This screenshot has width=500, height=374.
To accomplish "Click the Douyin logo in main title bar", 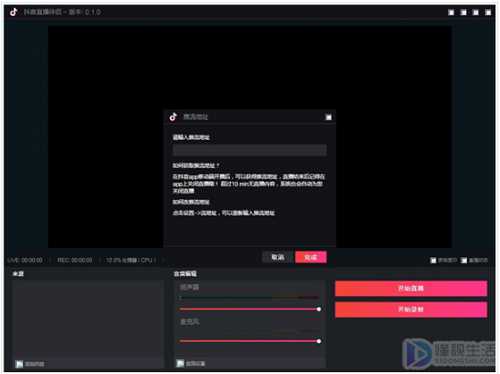I will [x=14, y=12].
